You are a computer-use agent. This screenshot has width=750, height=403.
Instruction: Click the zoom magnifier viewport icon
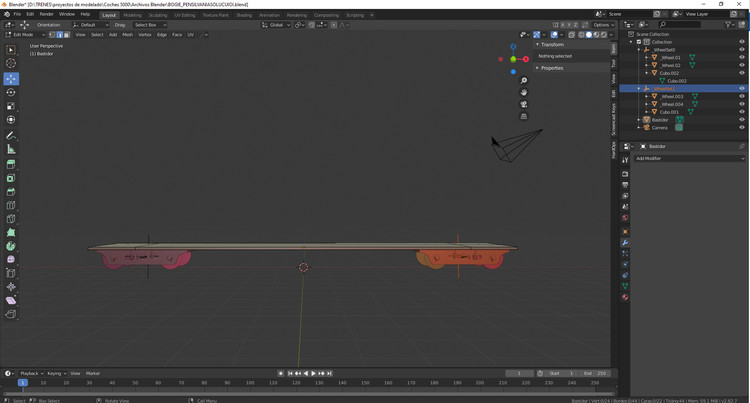pos(524,81)
